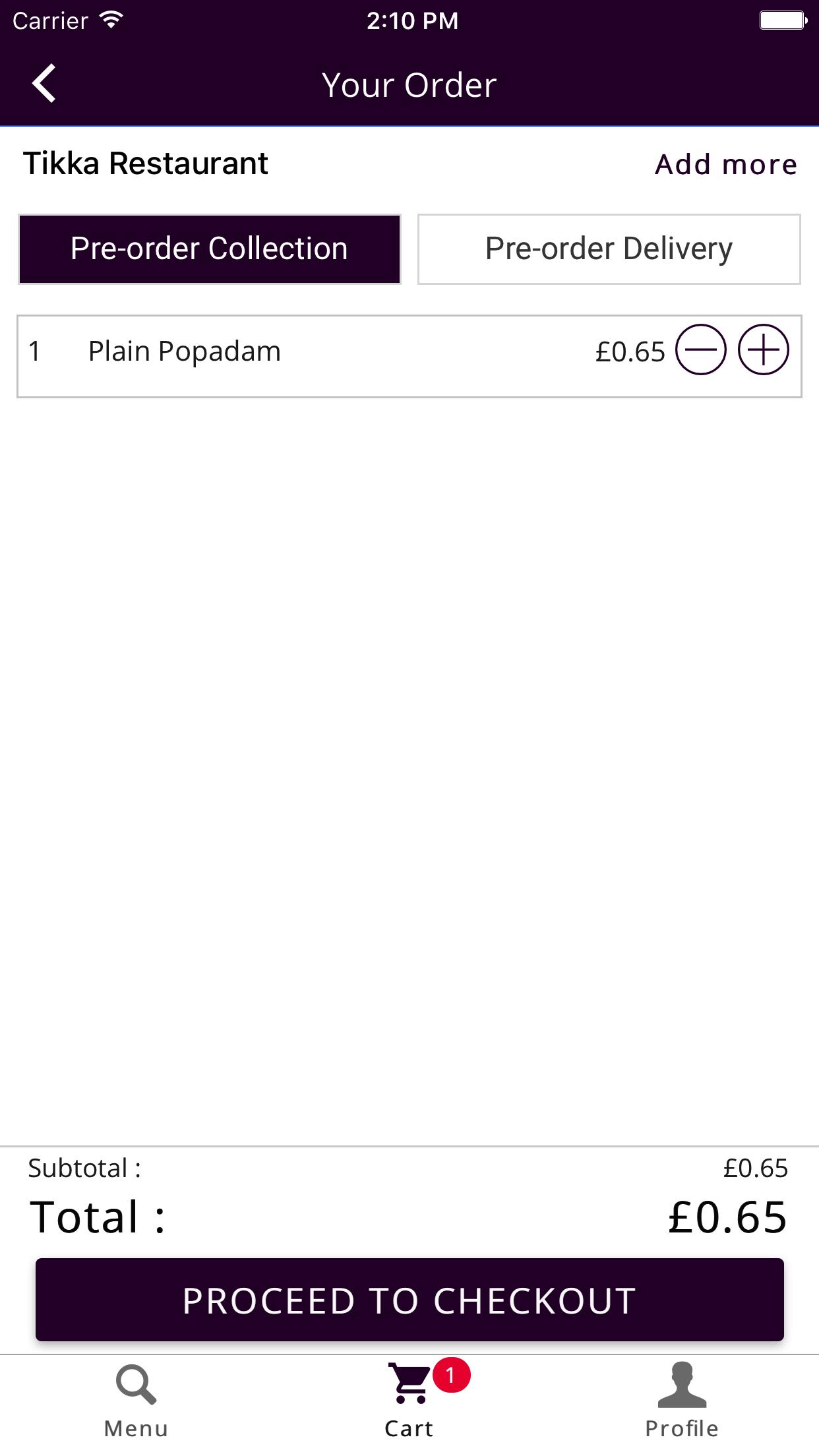Tap the Plain Popadam item name
Viewport: 819px width, 1456px height.
click(x=185, y=351)
